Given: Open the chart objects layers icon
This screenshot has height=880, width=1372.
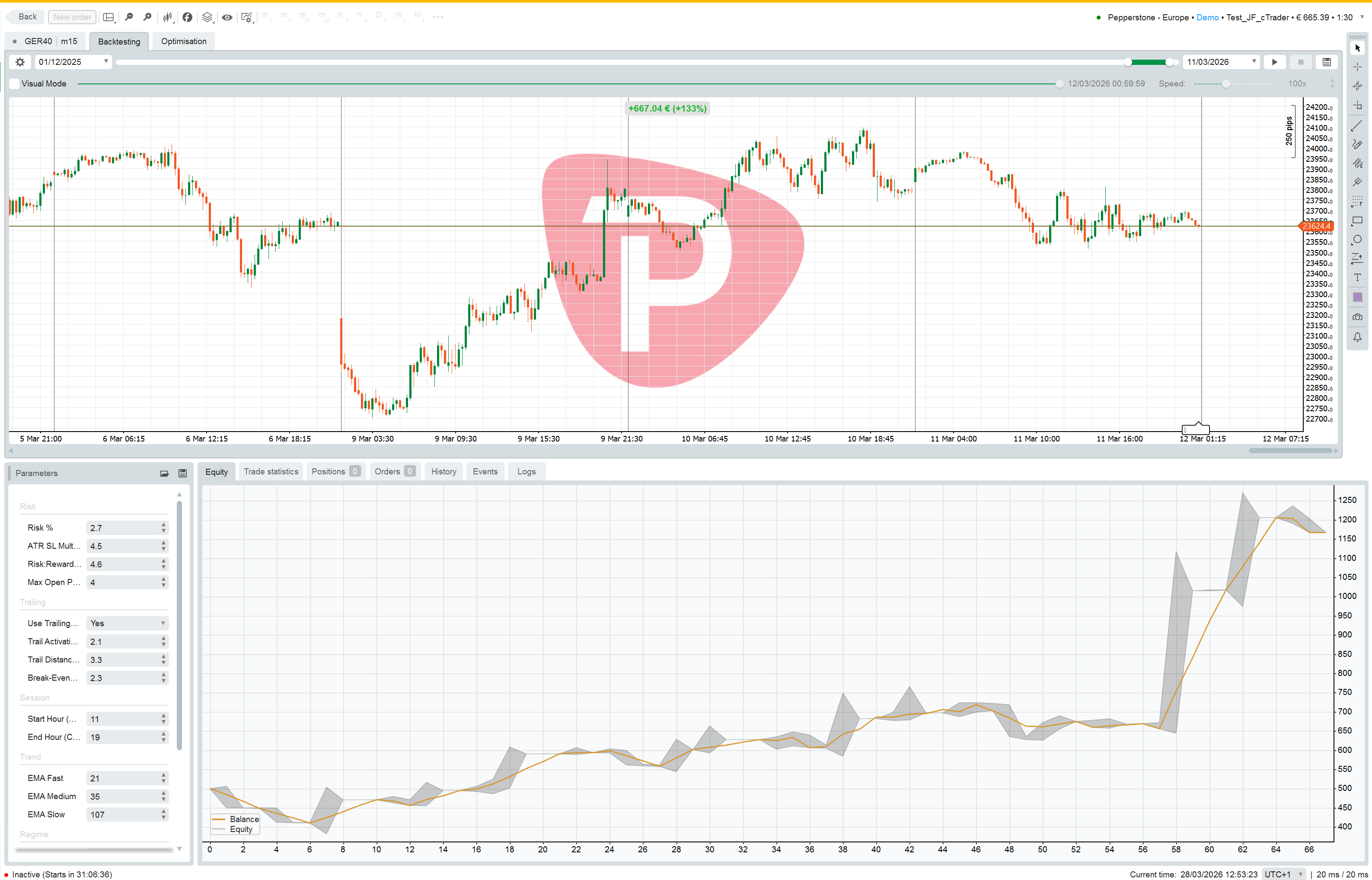Looking at the screenshot, I should (207, 17).
